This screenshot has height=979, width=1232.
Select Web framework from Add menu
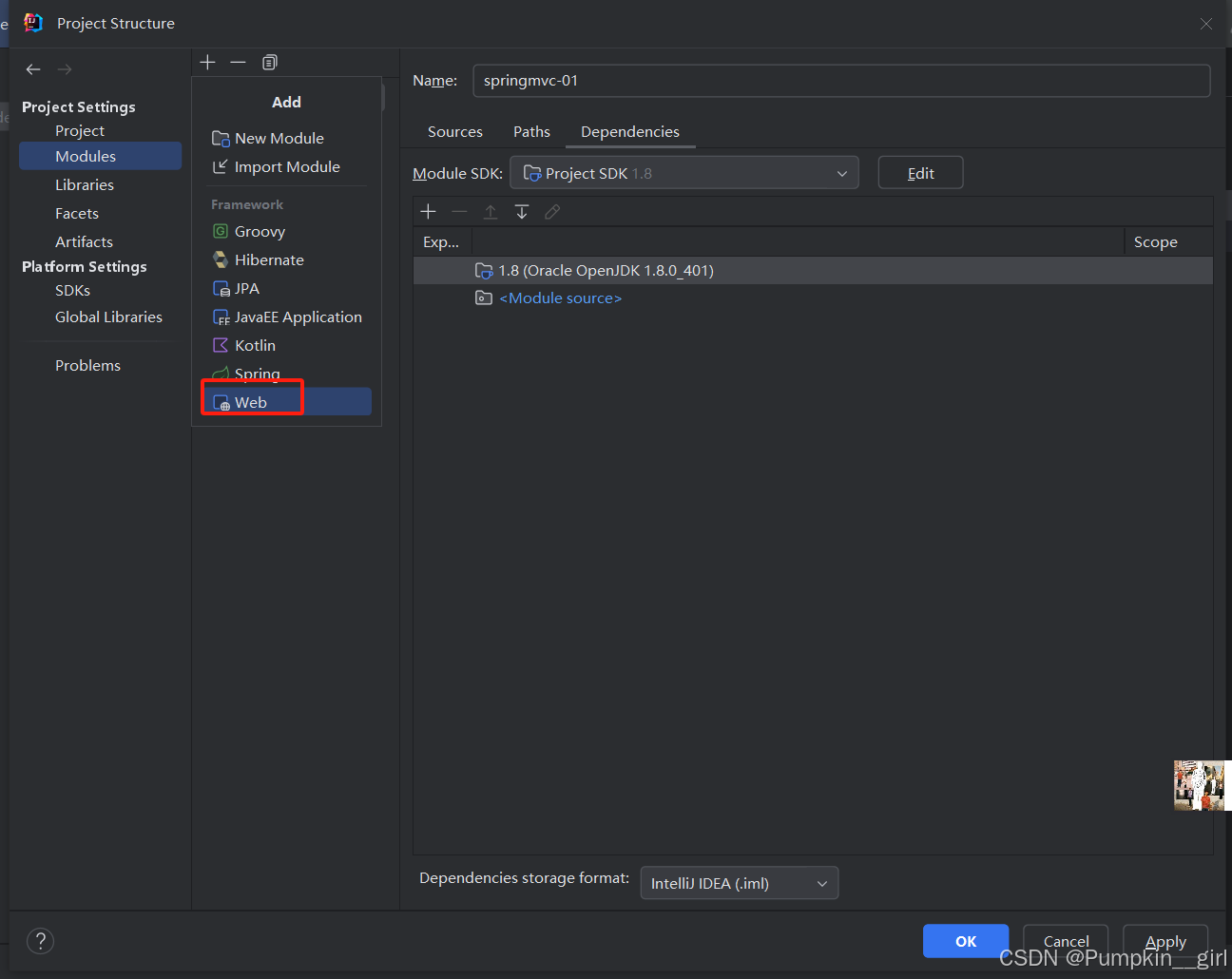[x=252, y=402]
